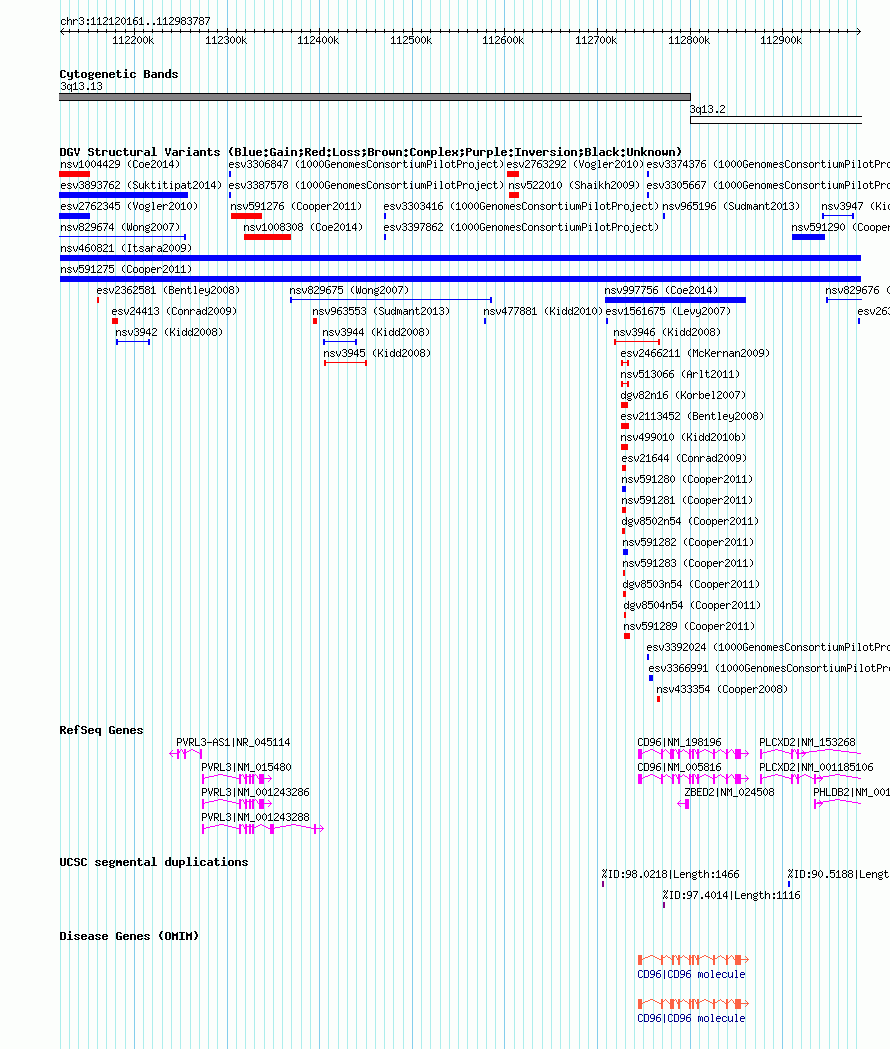Click the esv2362581 (Bentley2008) label

point(168,290)
